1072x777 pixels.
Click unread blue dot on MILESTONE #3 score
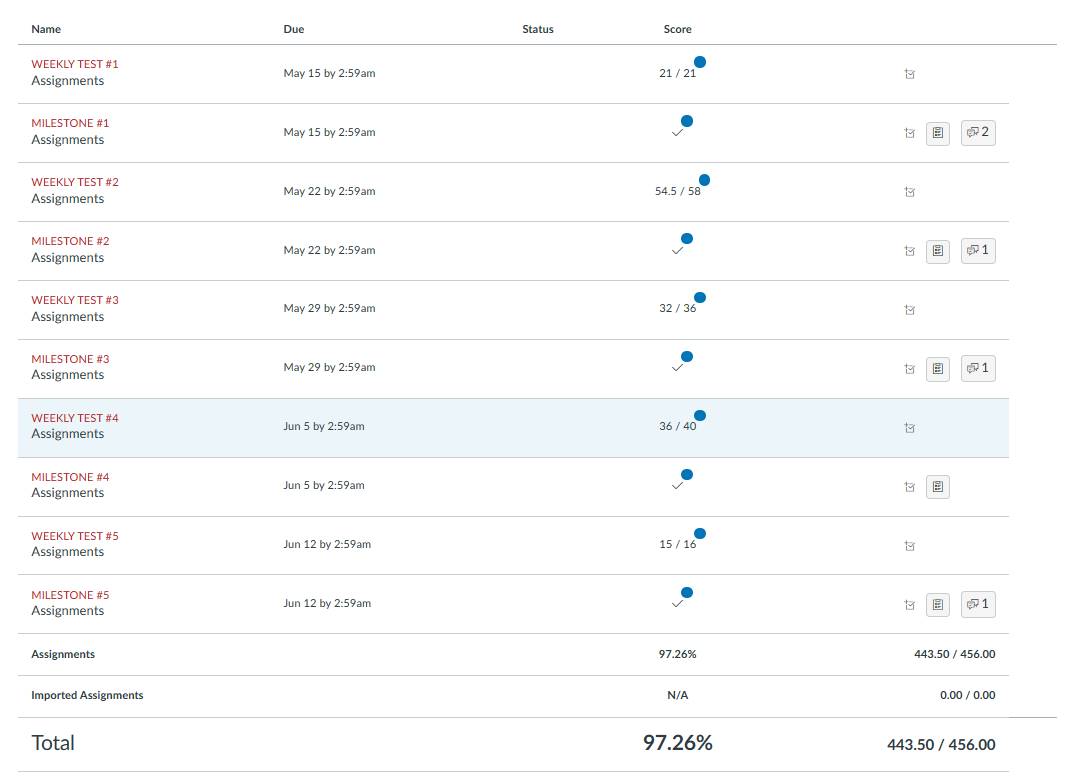coord(687,357)
